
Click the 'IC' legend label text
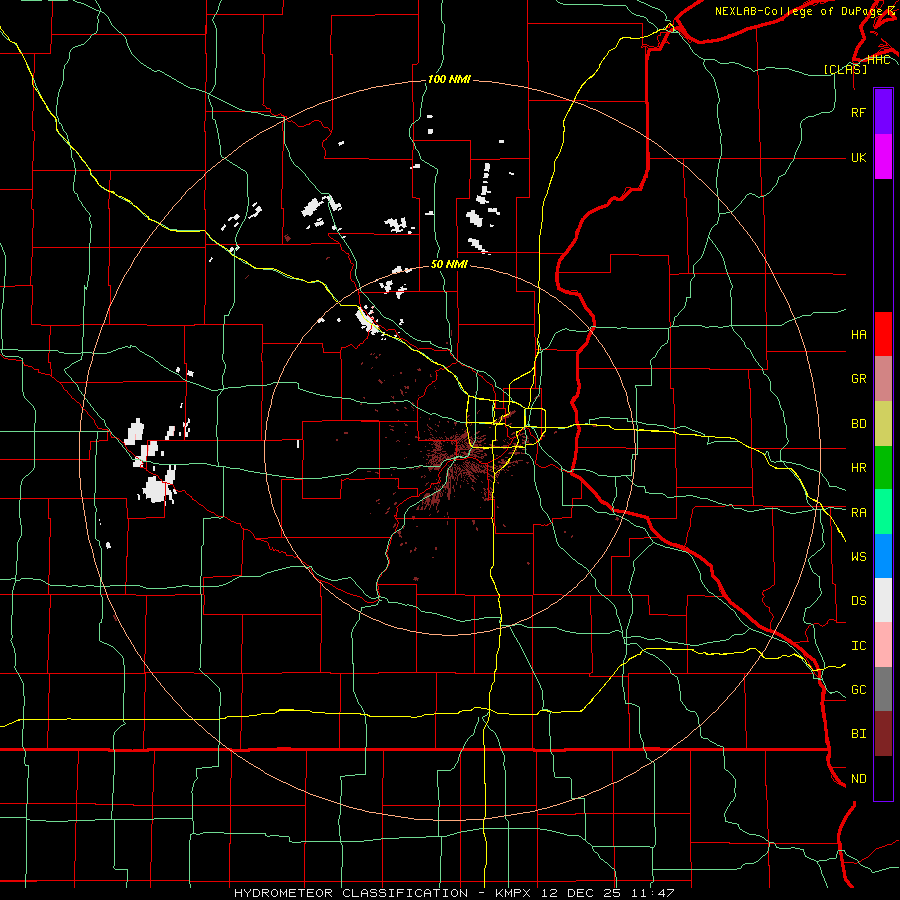858,645
